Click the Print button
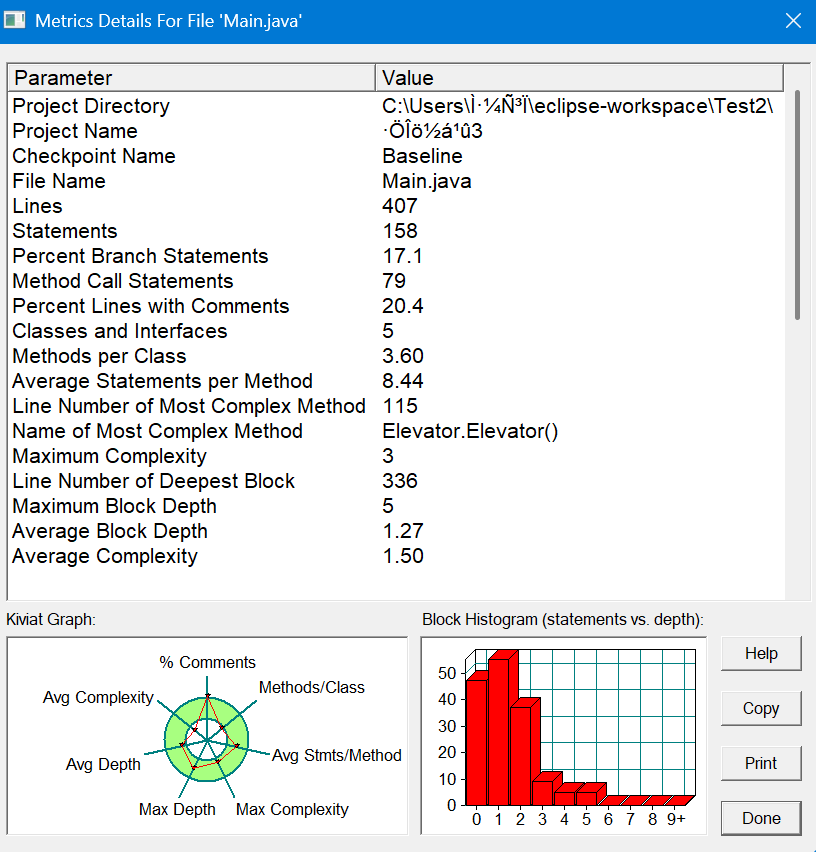The image size is (816, 852). pos(761,763)
